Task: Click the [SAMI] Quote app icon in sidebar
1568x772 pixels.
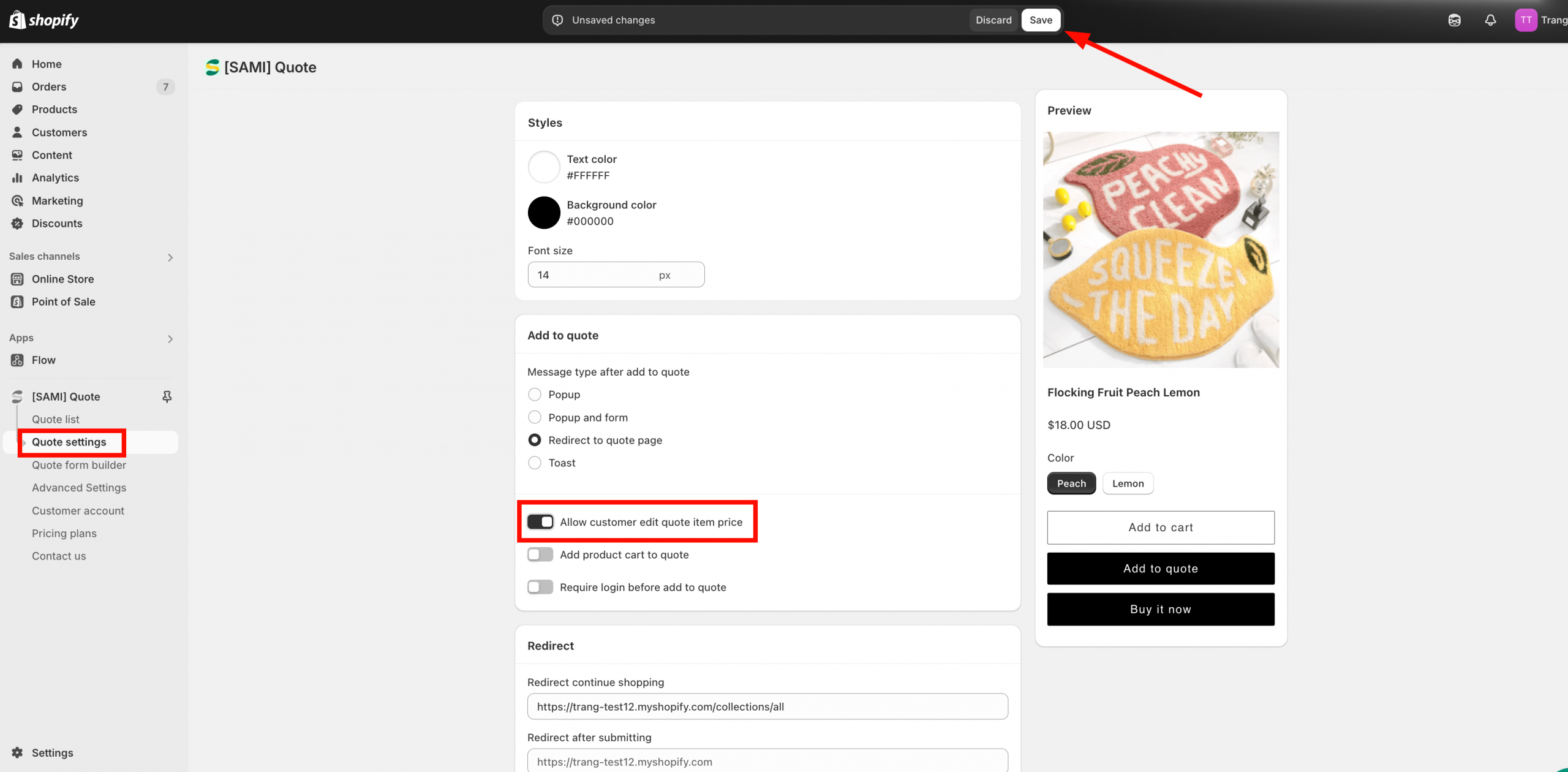Action: [17, 397]
